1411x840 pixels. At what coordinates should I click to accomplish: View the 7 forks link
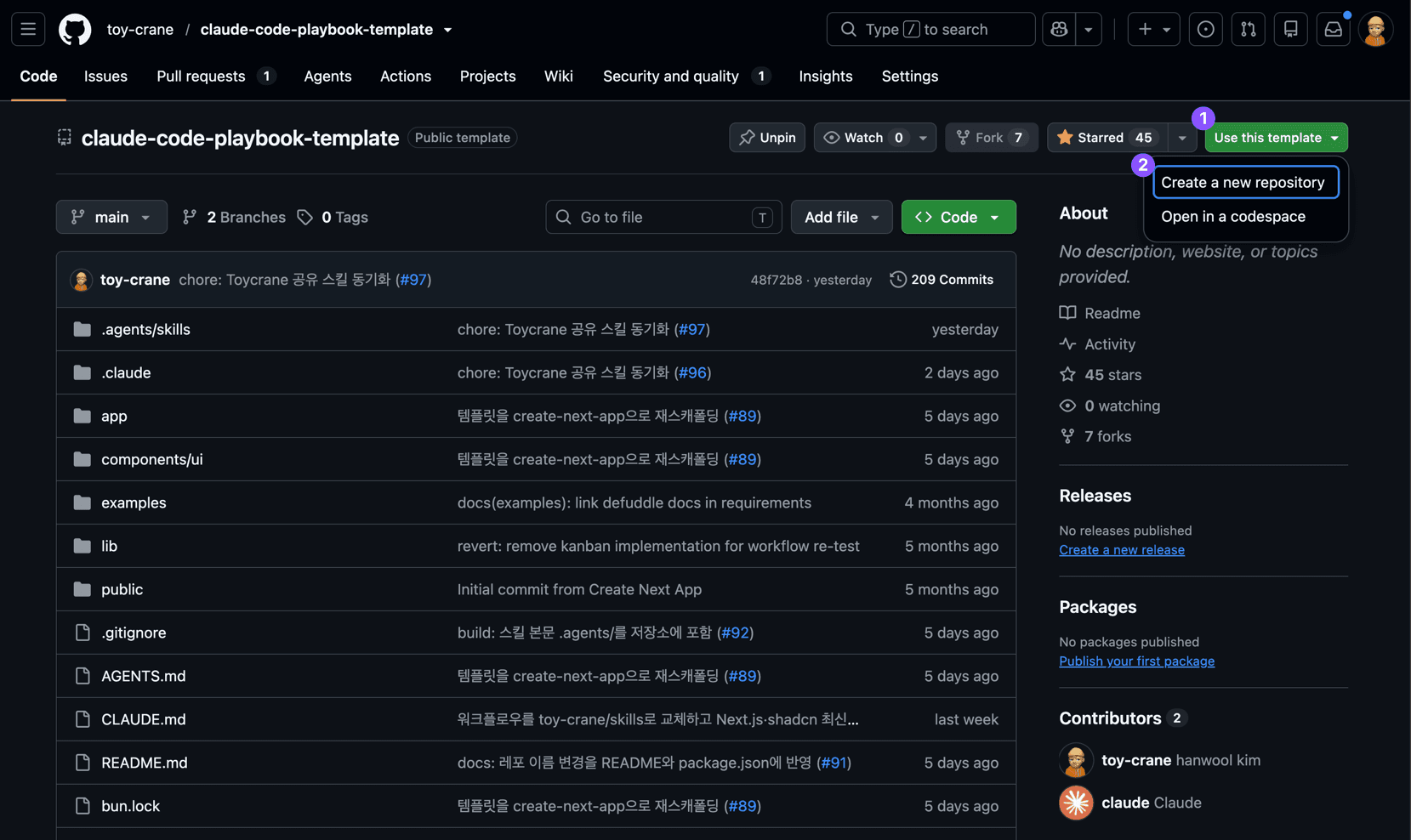coord(1095,436)
